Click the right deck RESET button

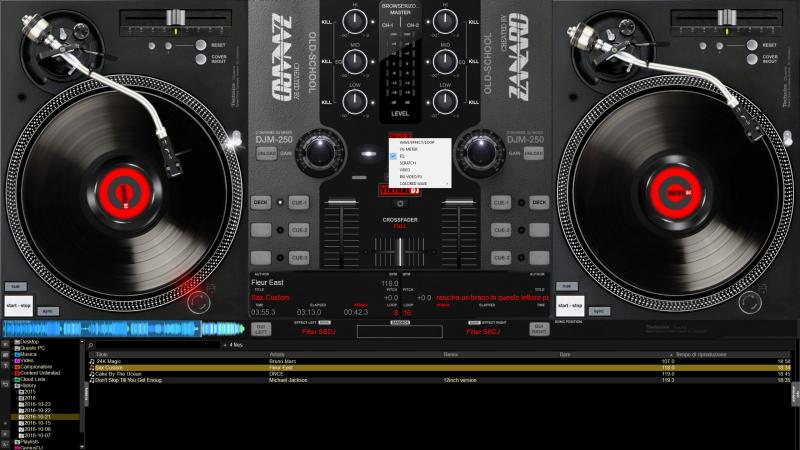[752, 45]
